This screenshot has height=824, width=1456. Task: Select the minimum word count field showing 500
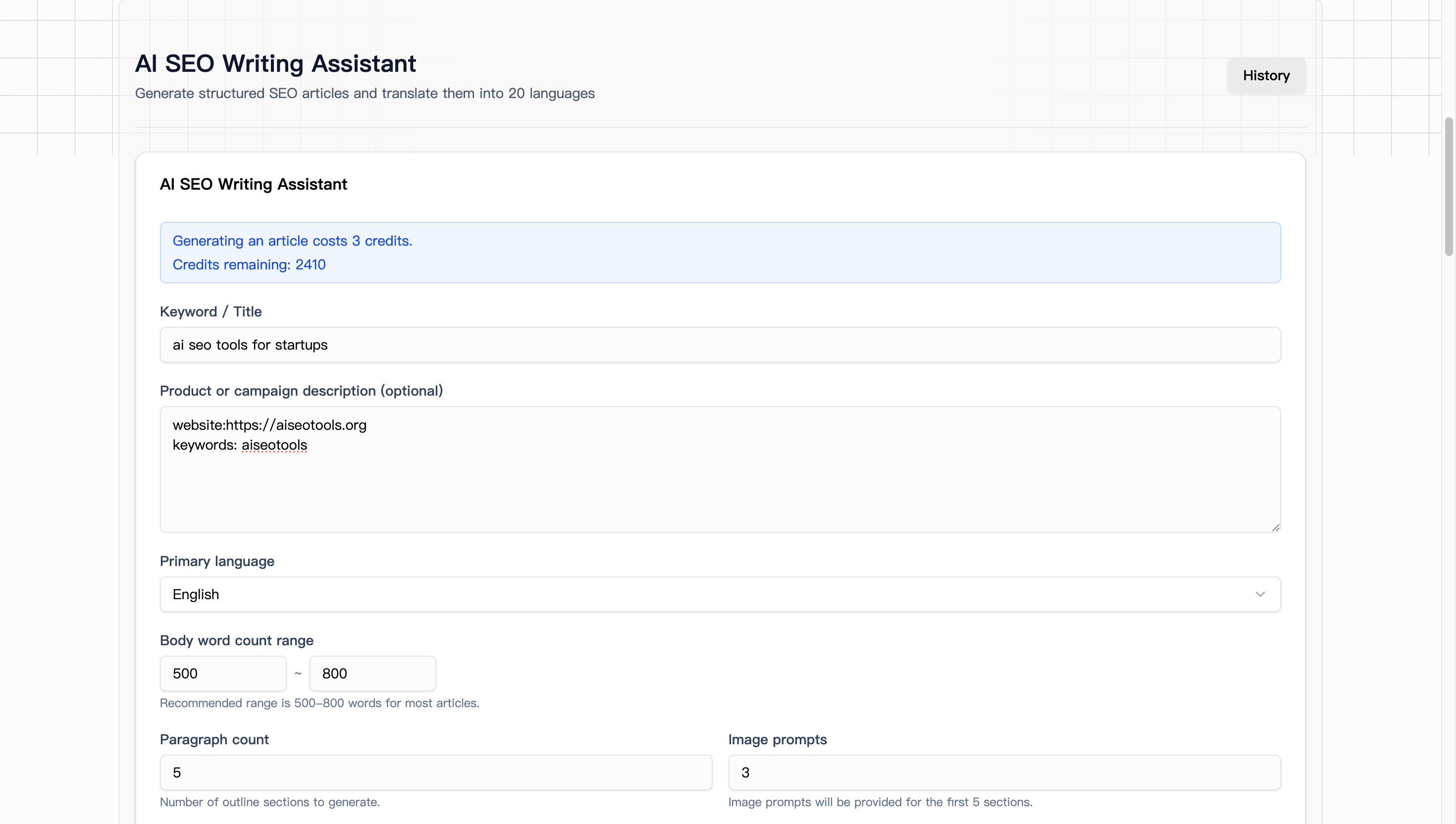223,673
